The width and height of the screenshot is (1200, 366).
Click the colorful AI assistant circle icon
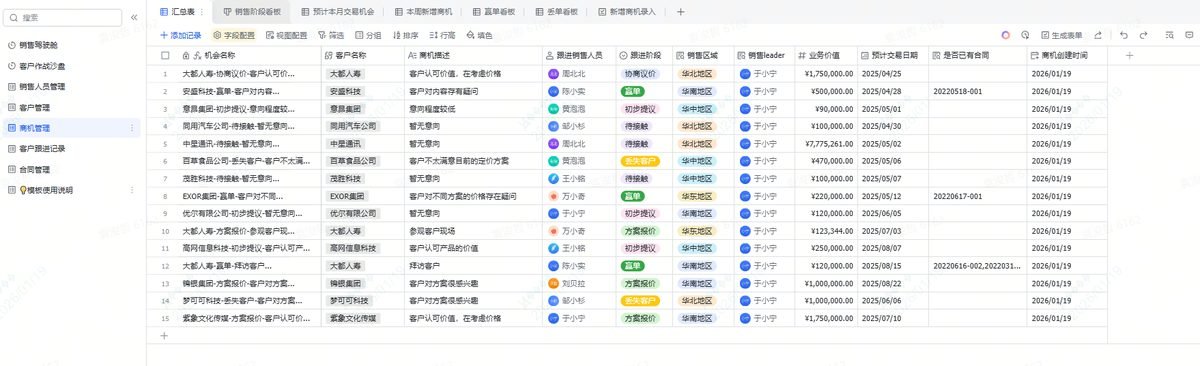coord(1006,35)
